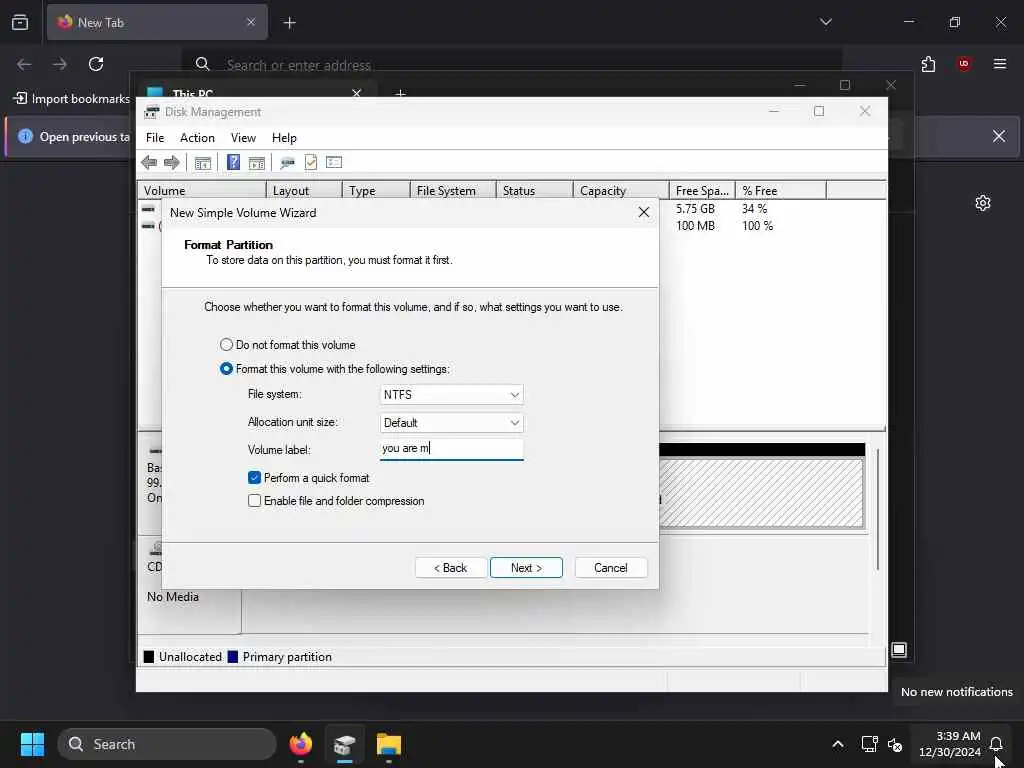Open Disk Management taskbar icon
This screenshot has width=1024, height=768.
click(x=345, y=744)
